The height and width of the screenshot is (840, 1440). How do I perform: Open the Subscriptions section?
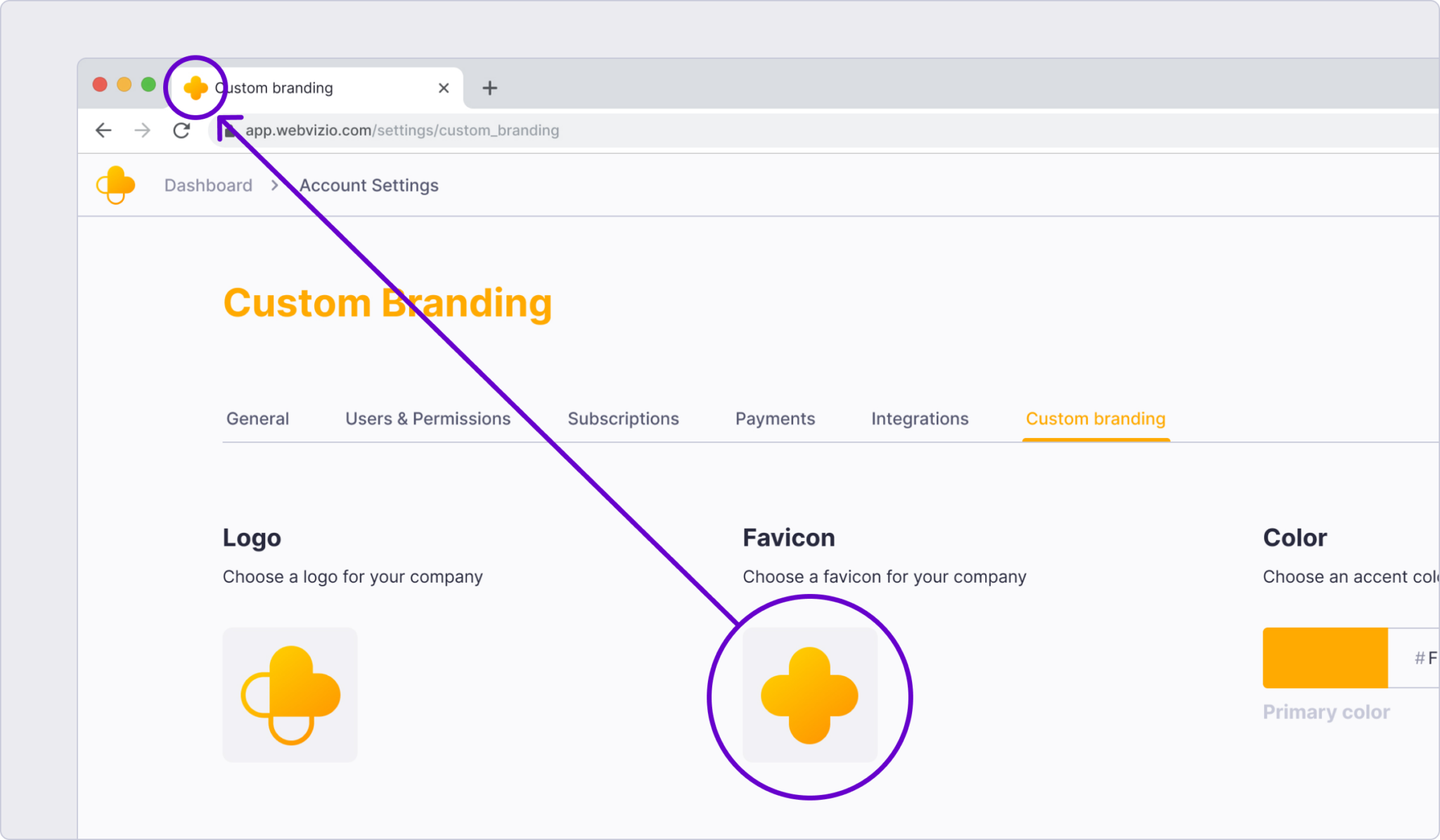[x=623, y=418]
